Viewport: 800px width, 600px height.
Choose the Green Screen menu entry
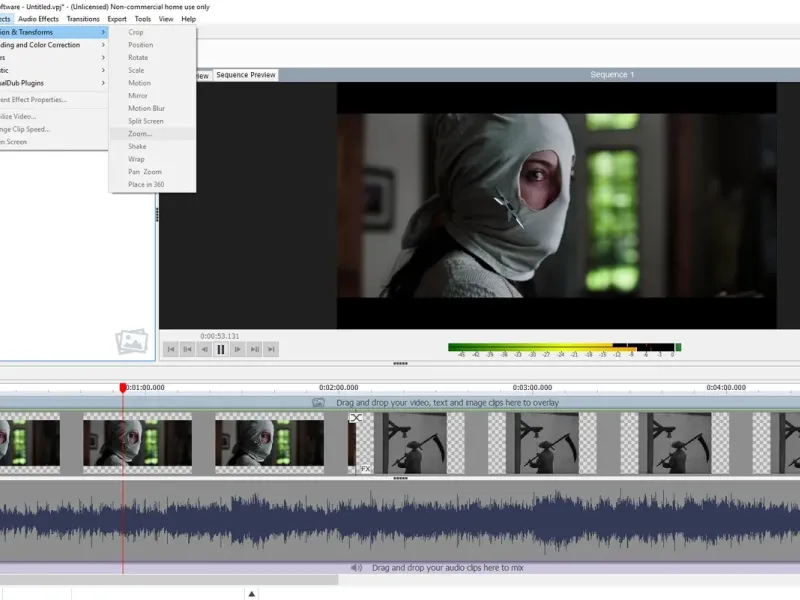(x=54, y=142)
